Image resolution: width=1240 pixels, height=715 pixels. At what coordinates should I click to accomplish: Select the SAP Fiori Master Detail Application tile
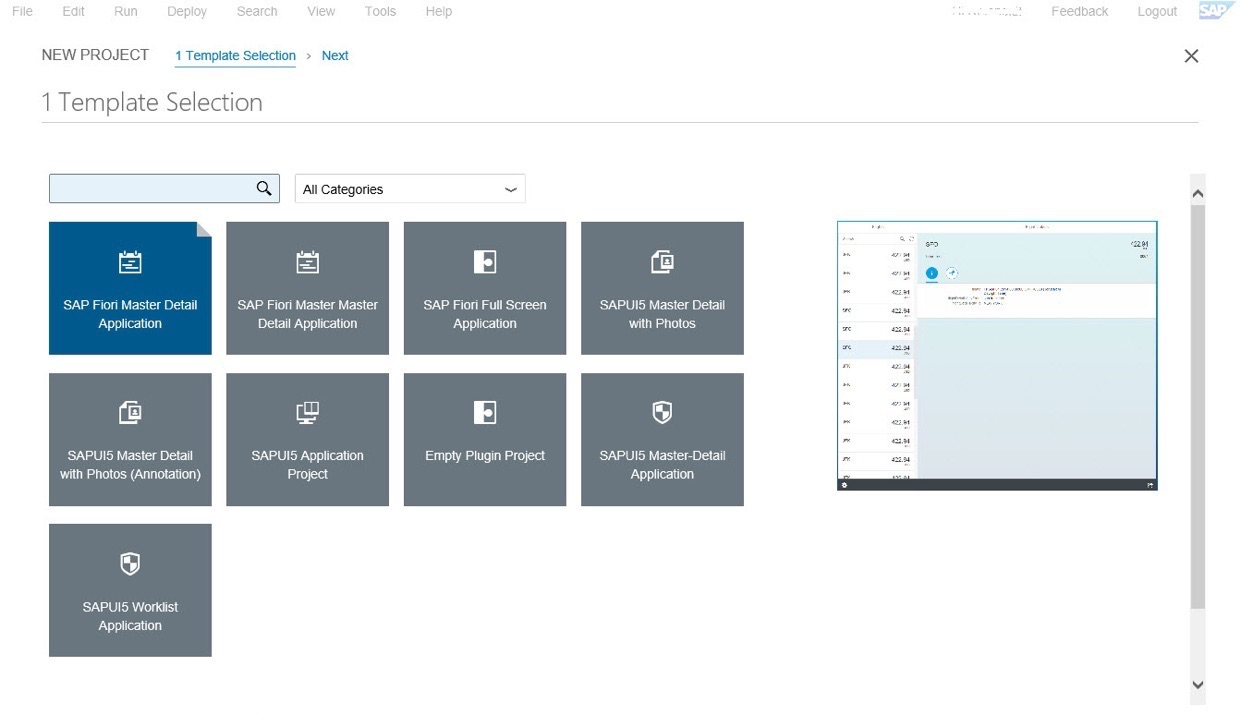point(130,288)
